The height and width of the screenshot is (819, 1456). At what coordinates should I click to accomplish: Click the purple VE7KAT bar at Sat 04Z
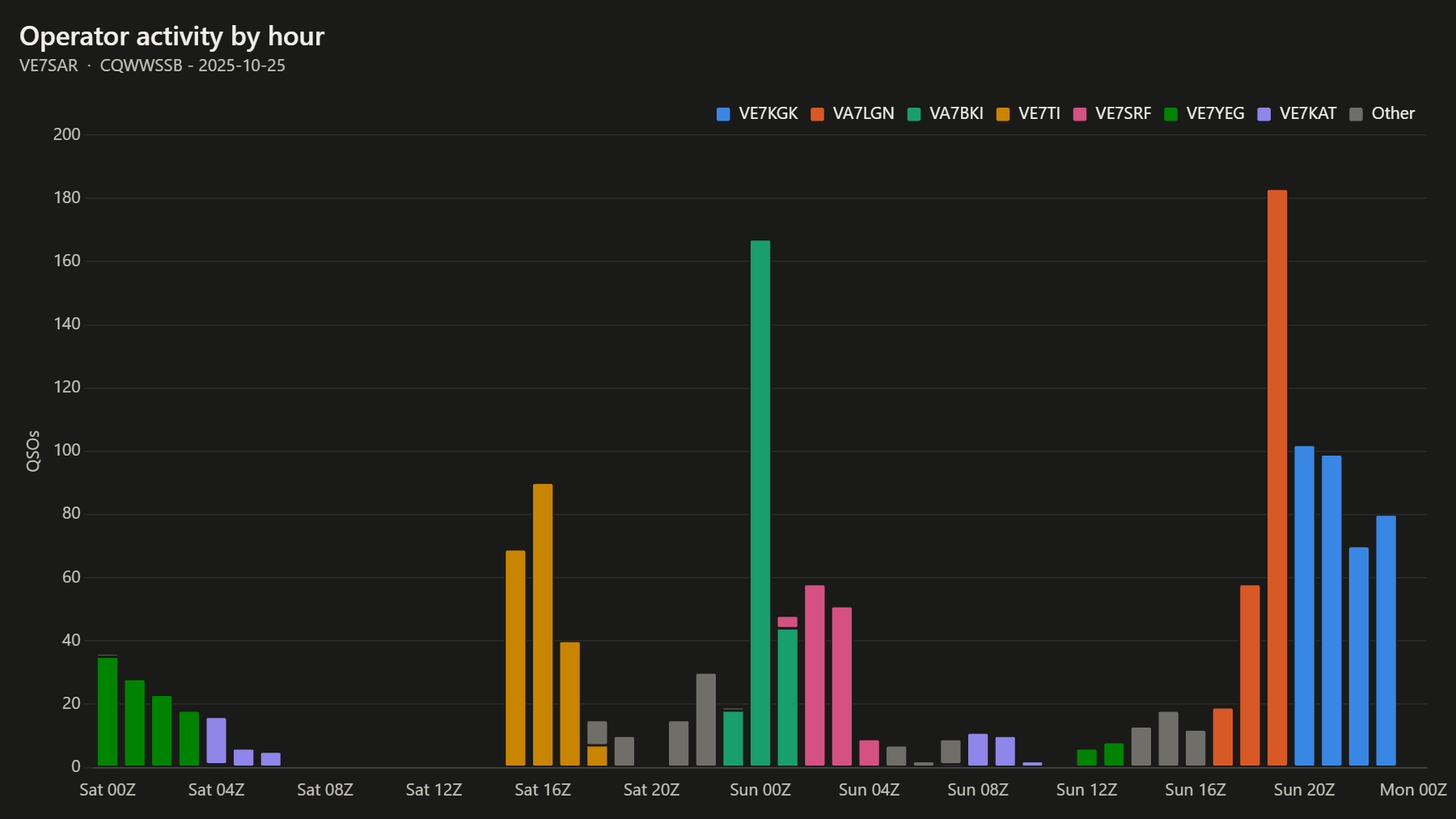tap(216, 740)
